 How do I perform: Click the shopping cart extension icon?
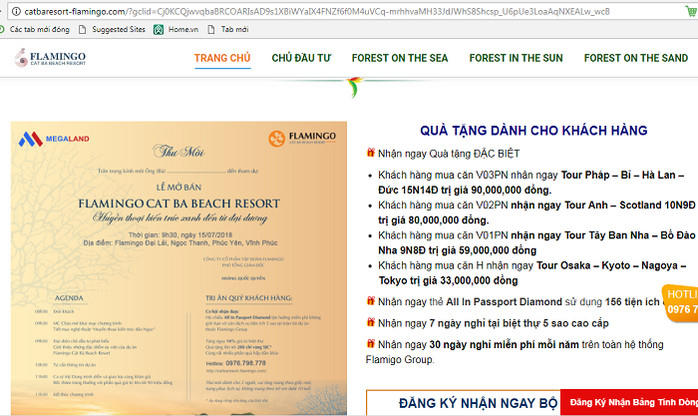coord(691,12)
